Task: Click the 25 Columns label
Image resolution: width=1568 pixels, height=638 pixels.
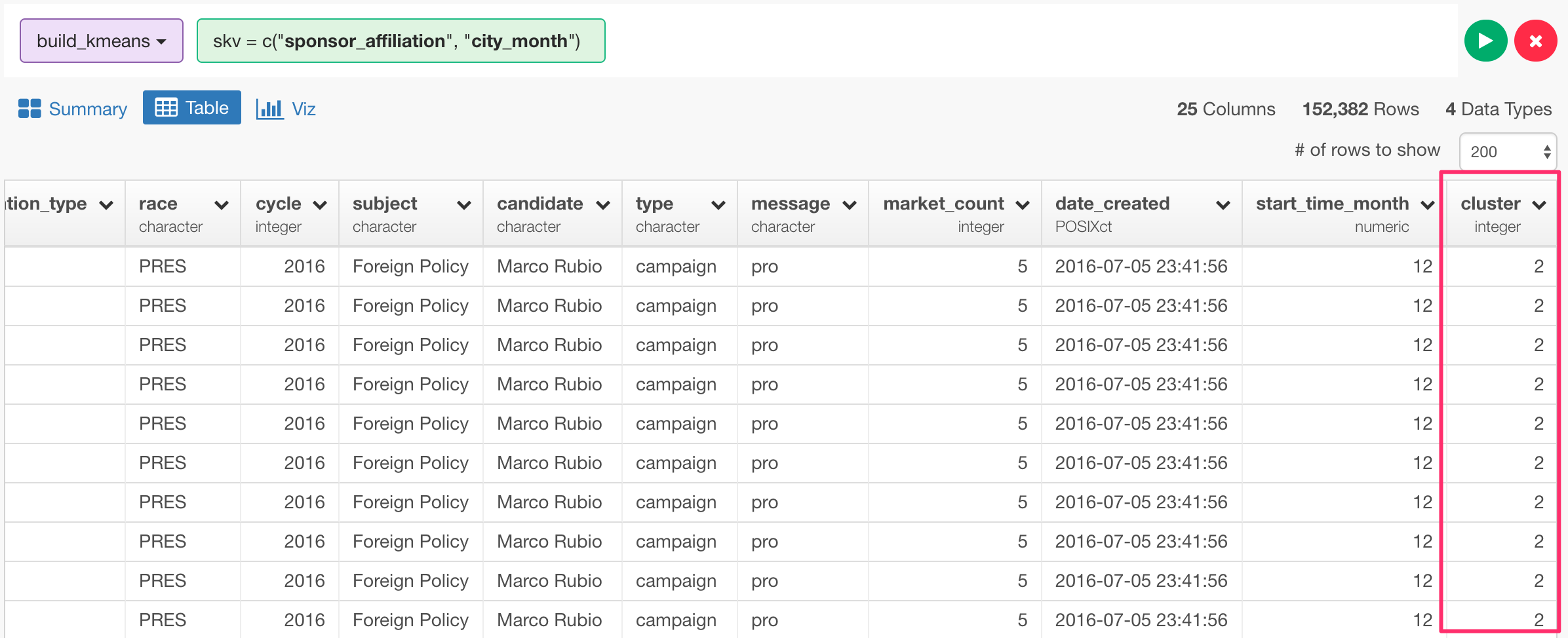Action: [1226, 109]
